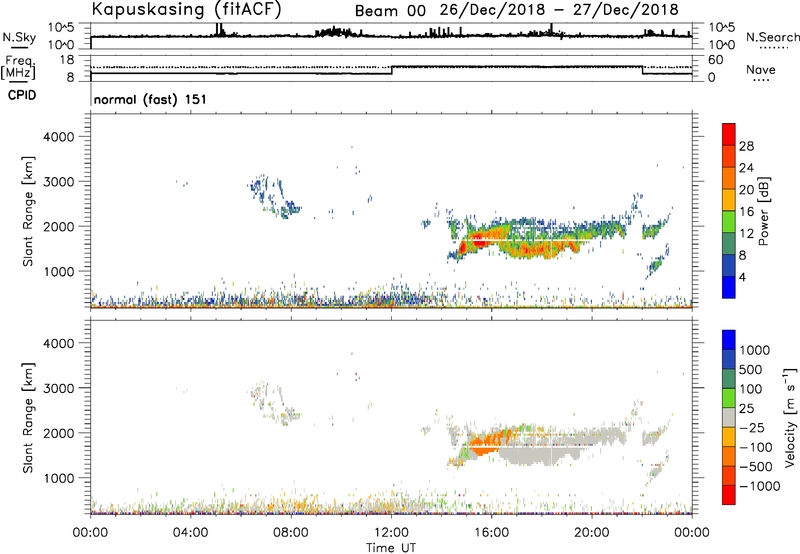Screen dimensions: 800x554
Task: Click the "12" label on Power colorbar
Action: [x=746, y=234]
